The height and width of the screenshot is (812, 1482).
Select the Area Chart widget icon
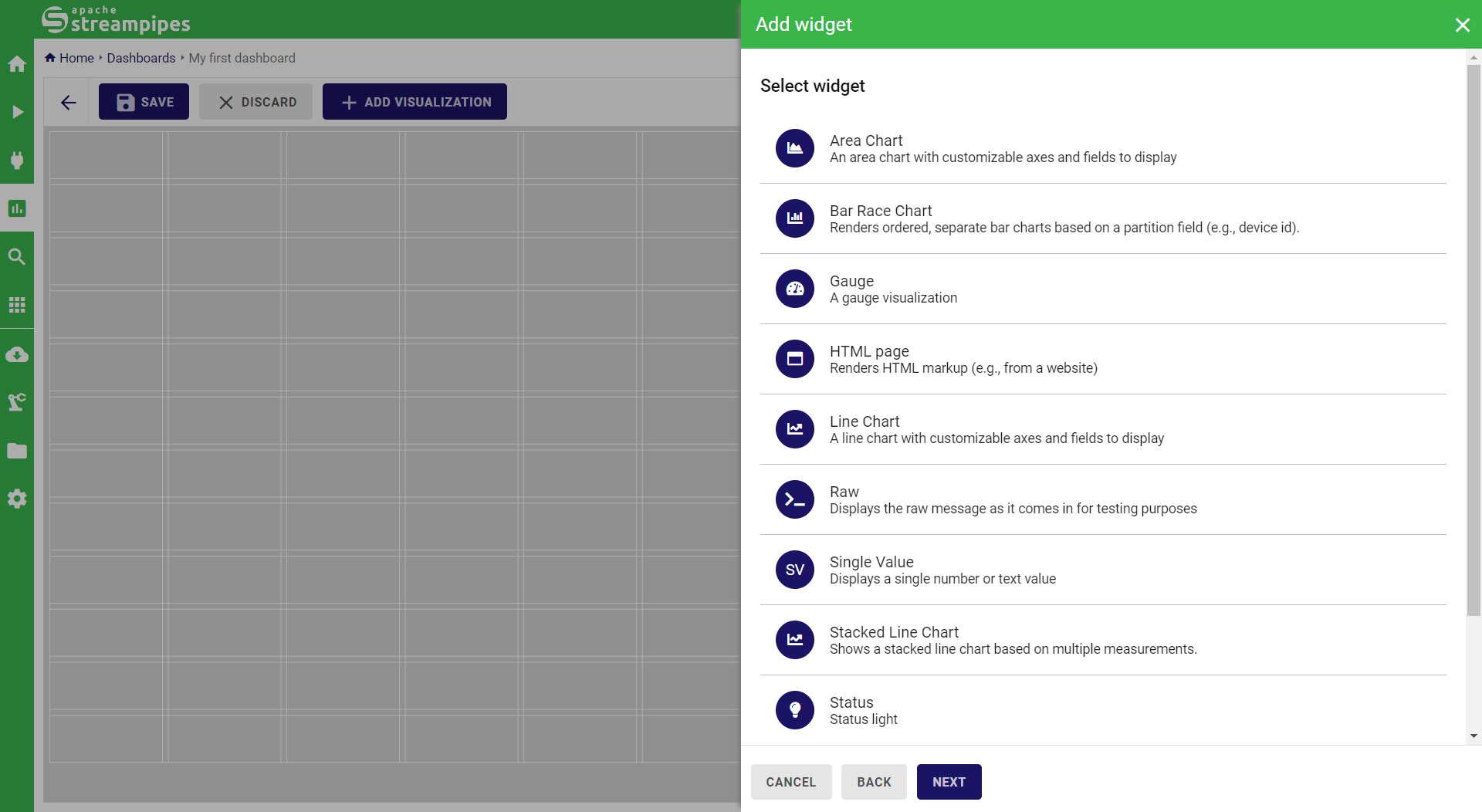pyautogui.click(x=794, y=148)
